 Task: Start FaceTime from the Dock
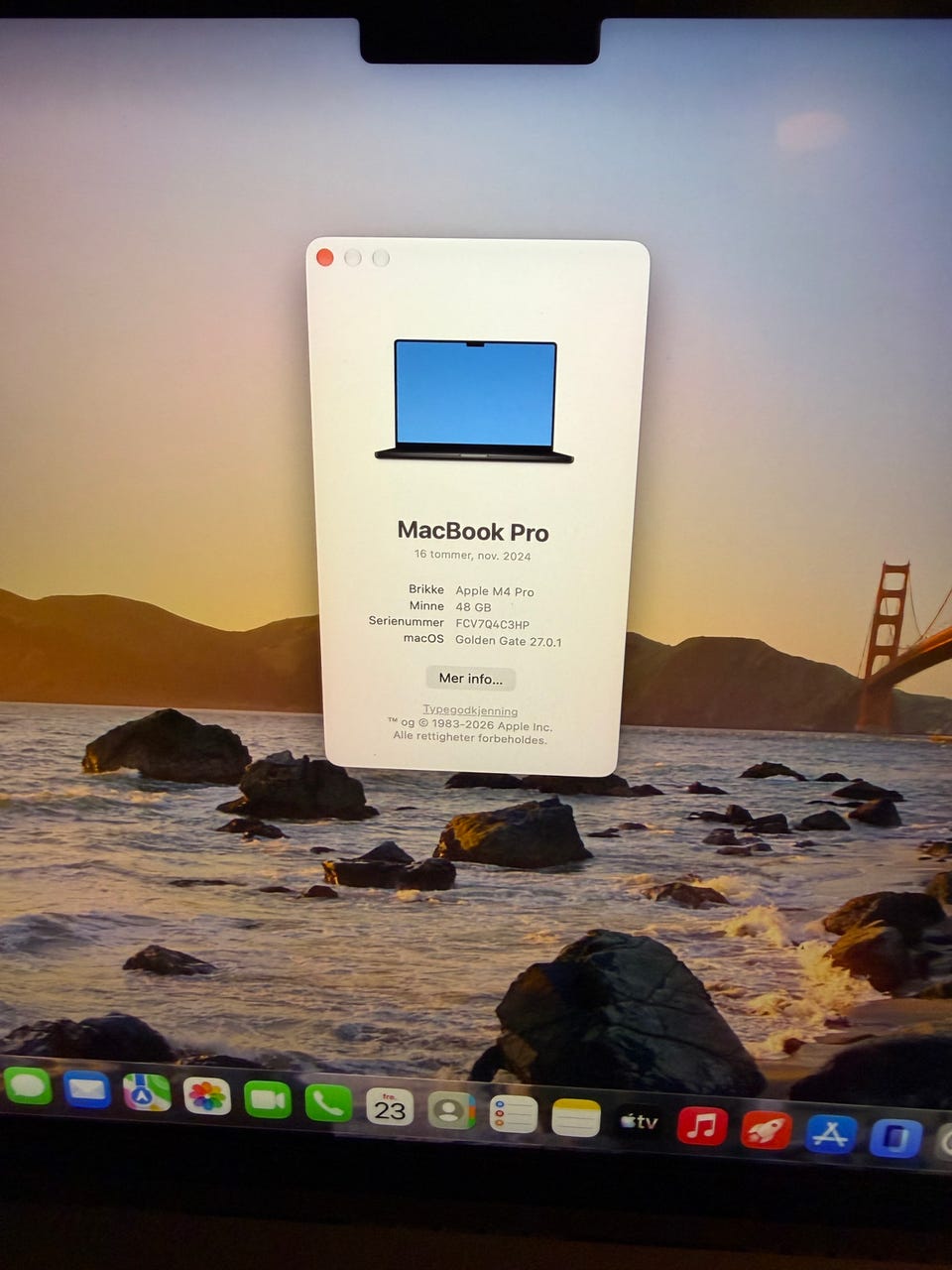(268, 1099)
